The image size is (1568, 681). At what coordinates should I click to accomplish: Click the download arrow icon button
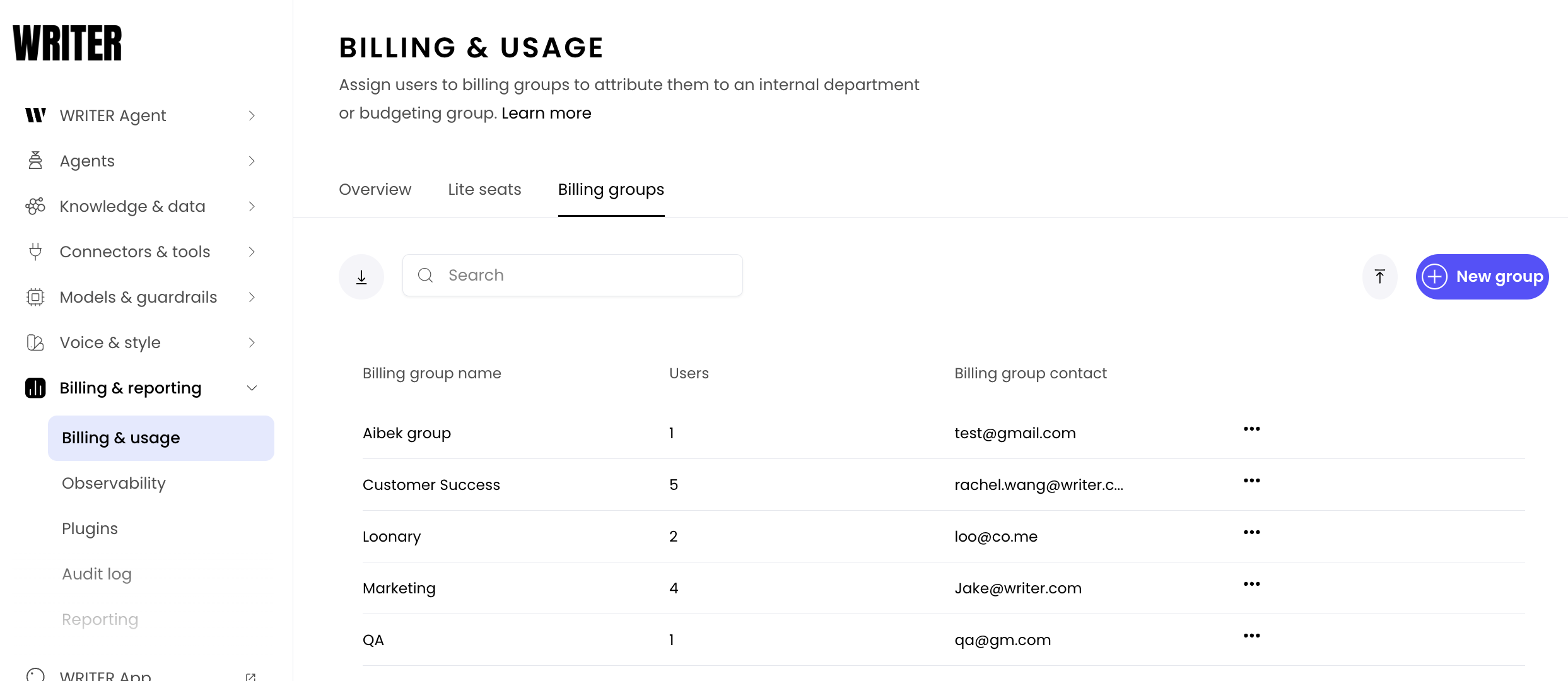click(x=361, y=277)
